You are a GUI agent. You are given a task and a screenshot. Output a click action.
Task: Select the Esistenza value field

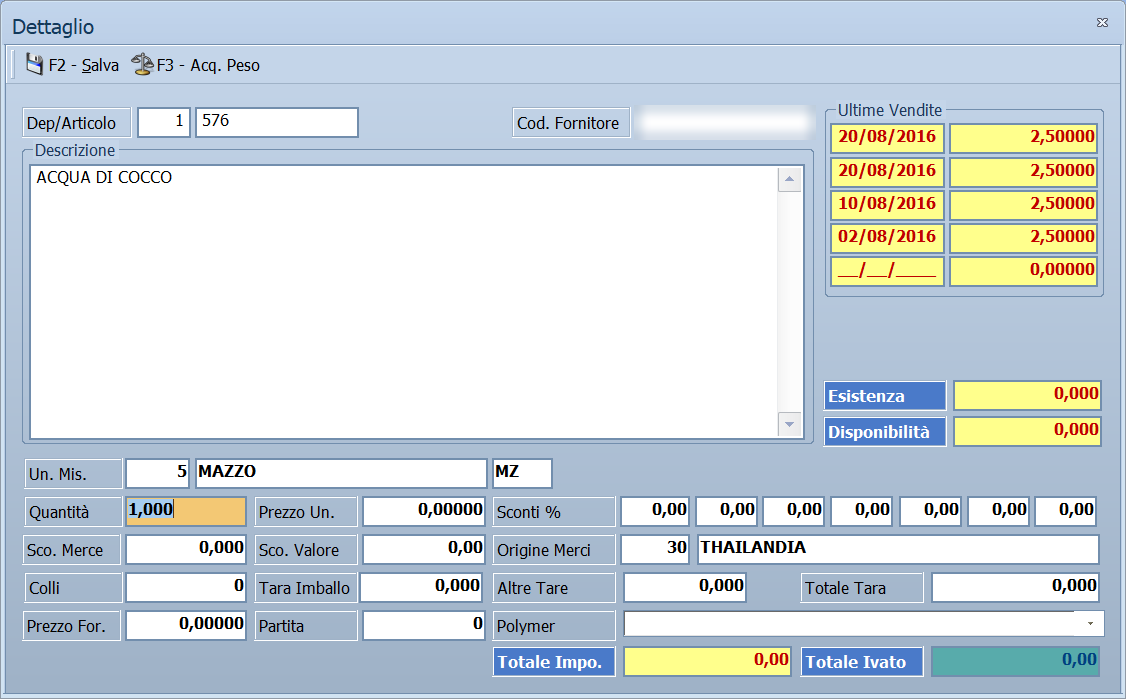click(1028, 395)
